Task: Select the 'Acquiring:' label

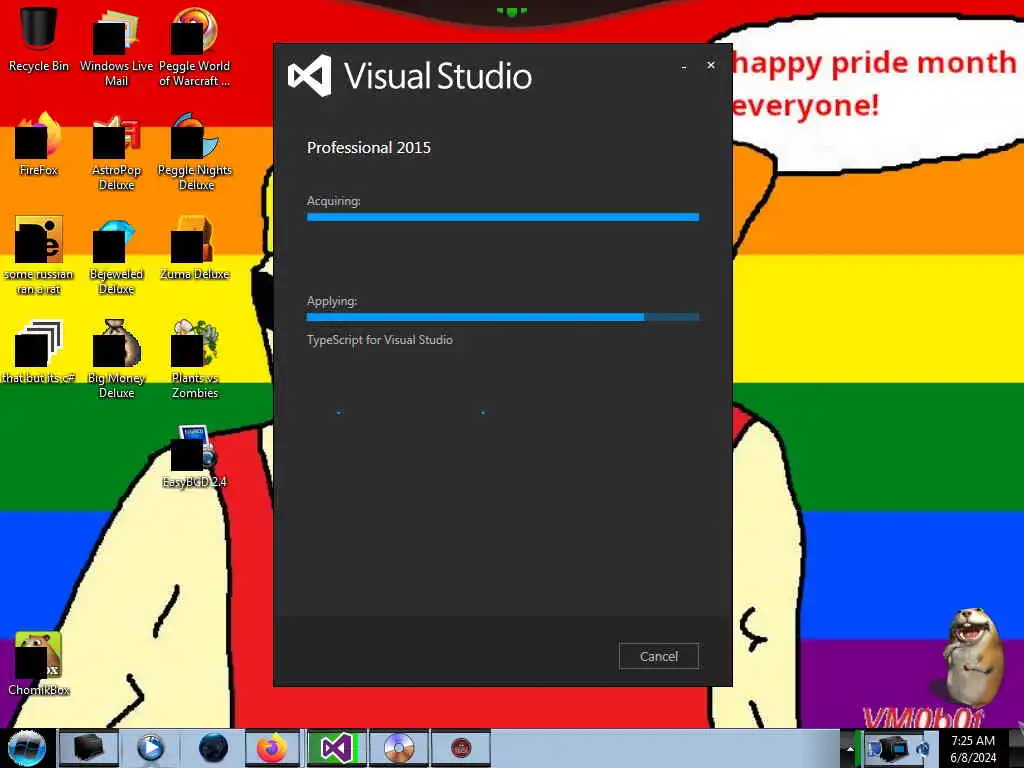Action: (334, 200)
